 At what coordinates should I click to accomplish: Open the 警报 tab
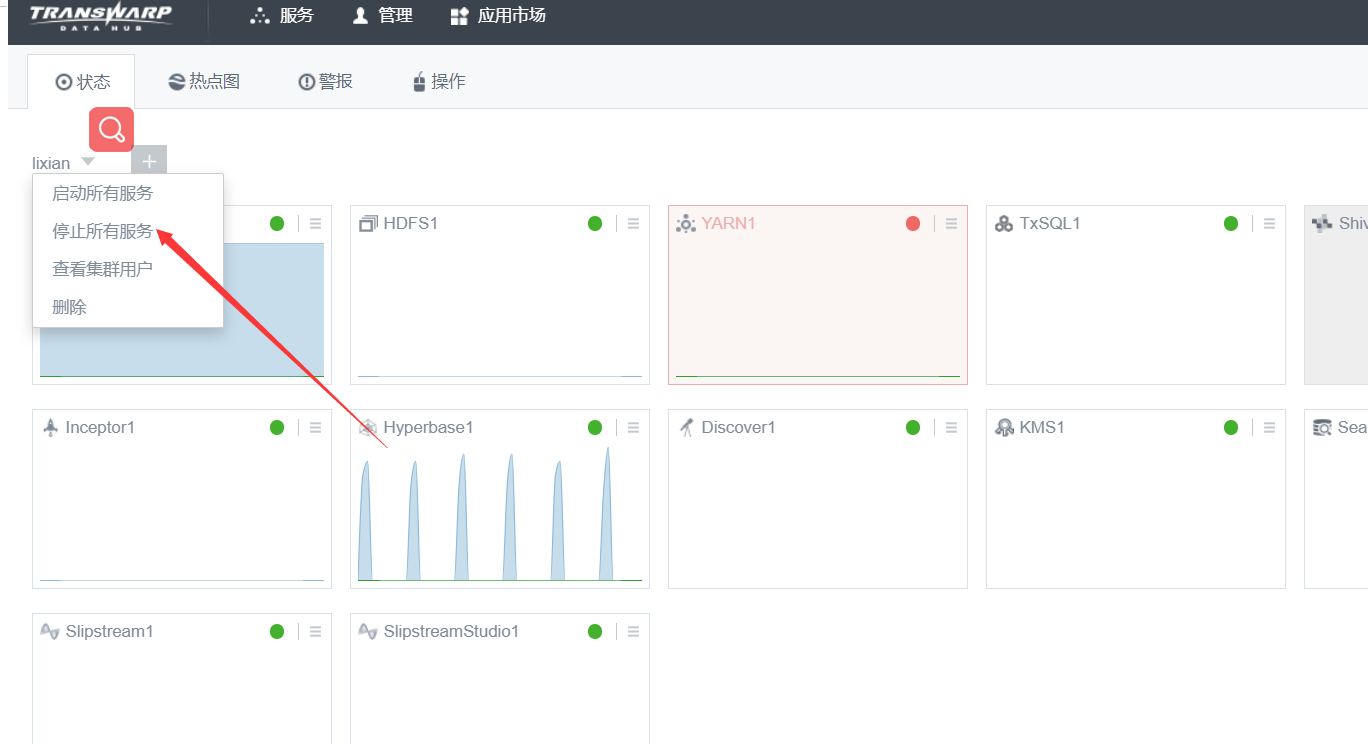(326, 82)
